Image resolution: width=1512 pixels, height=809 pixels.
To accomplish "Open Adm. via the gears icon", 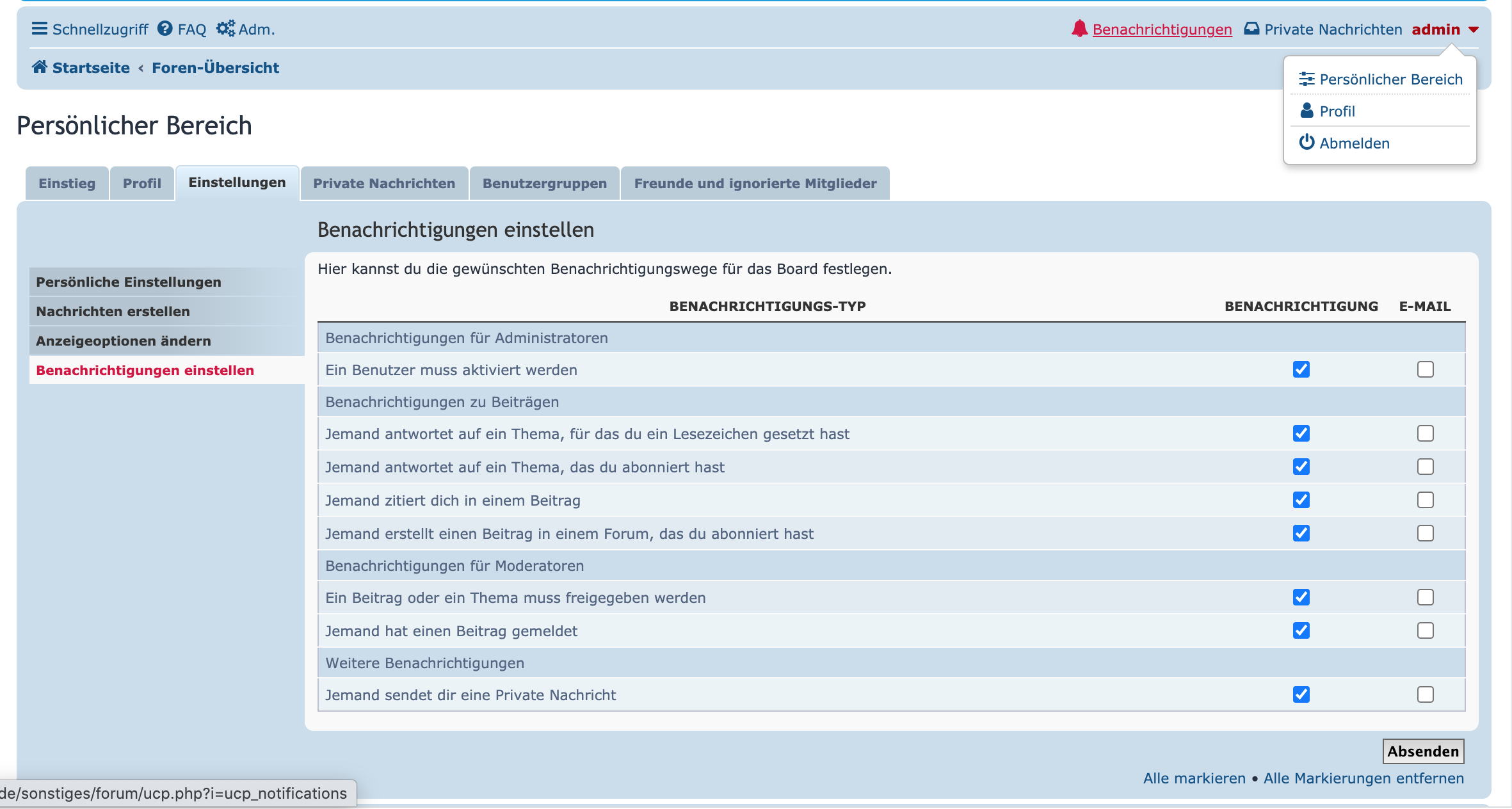I will 225,29.
